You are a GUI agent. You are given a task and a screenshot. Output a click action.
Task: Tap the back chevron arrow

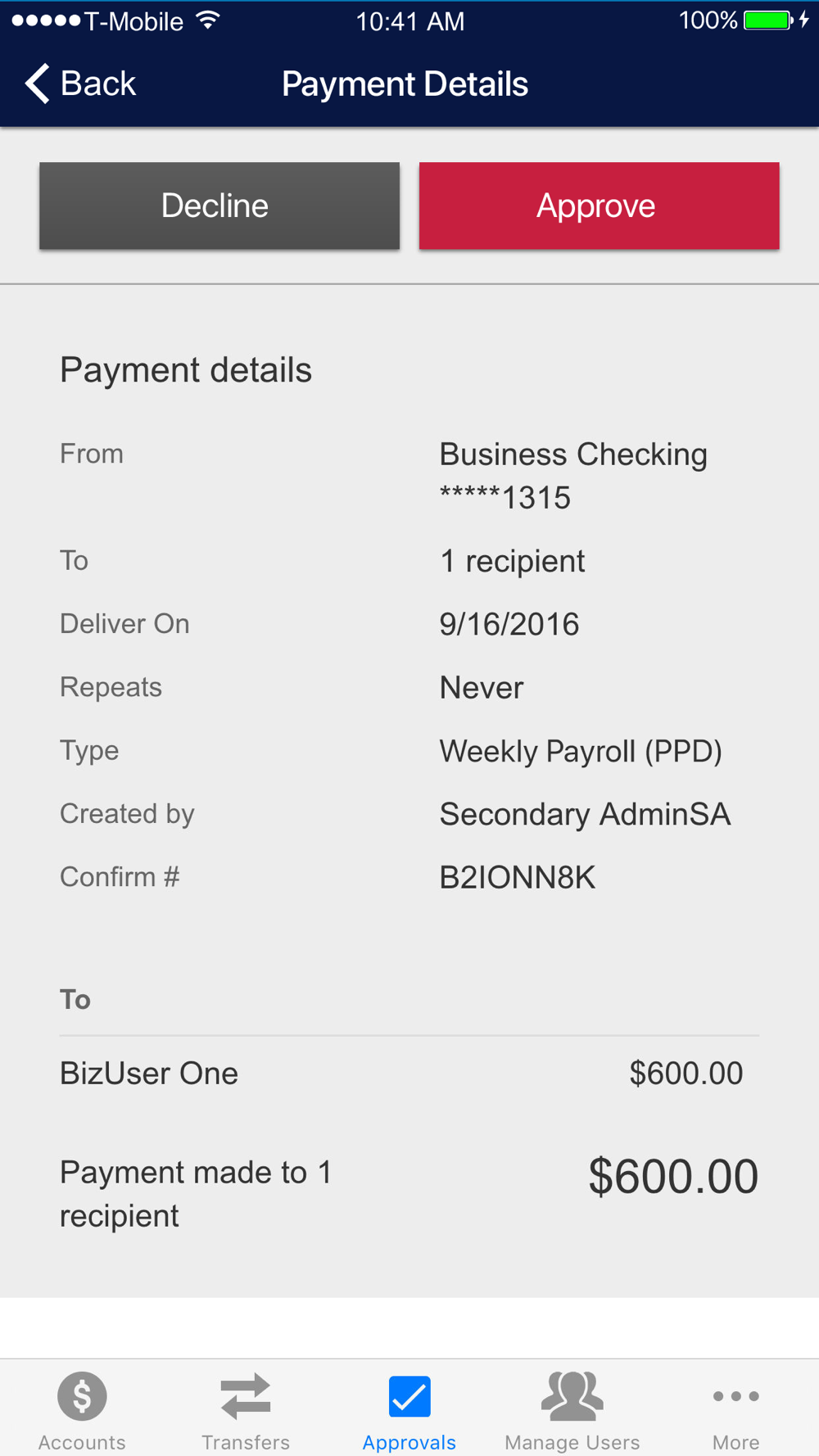(x=37, y=84)
